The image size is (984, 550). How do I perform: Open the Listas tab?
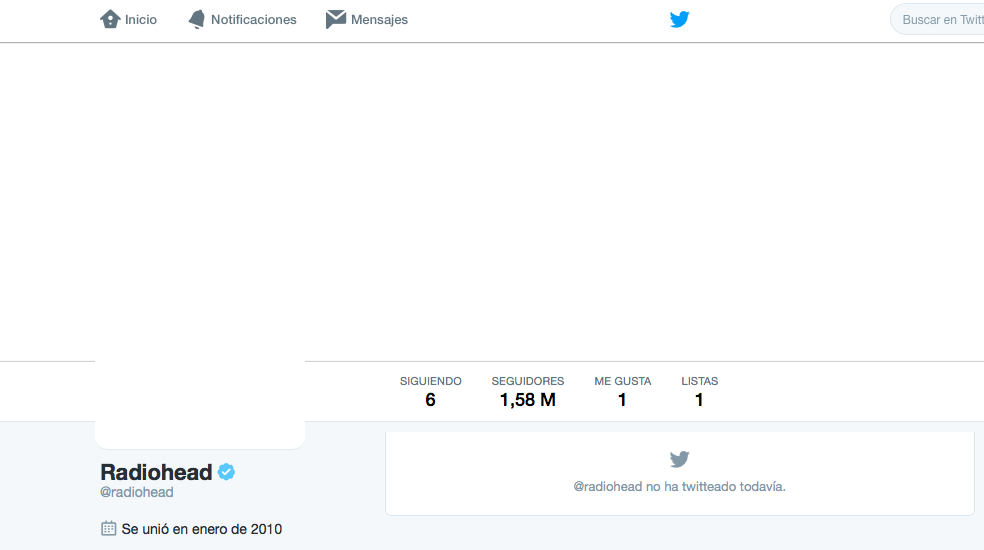tap(699, 391)
